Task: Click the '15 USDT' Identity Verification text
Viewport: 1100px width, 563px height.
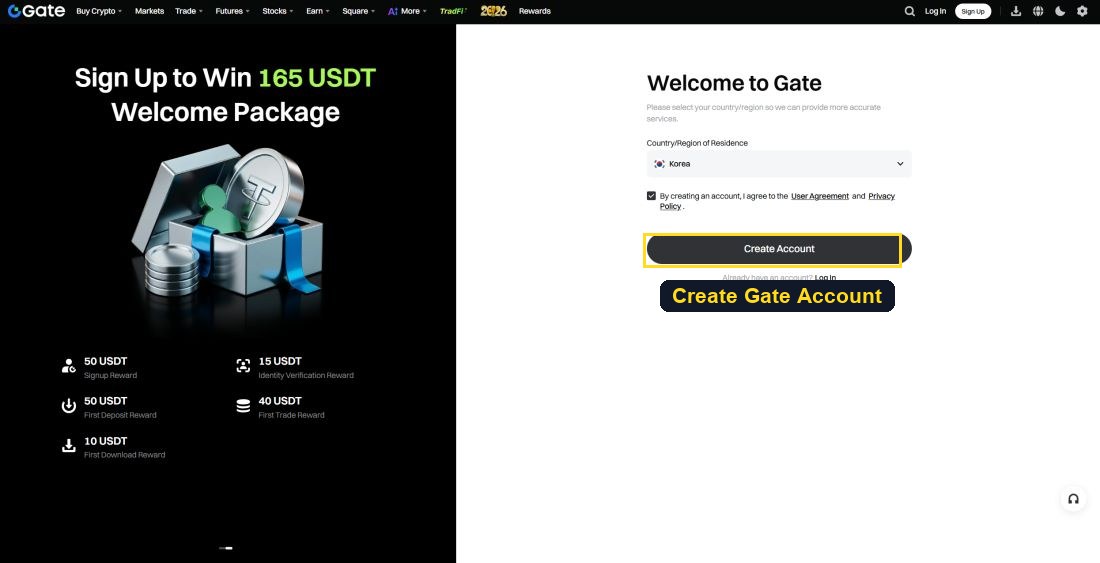Action: point(280,361)
